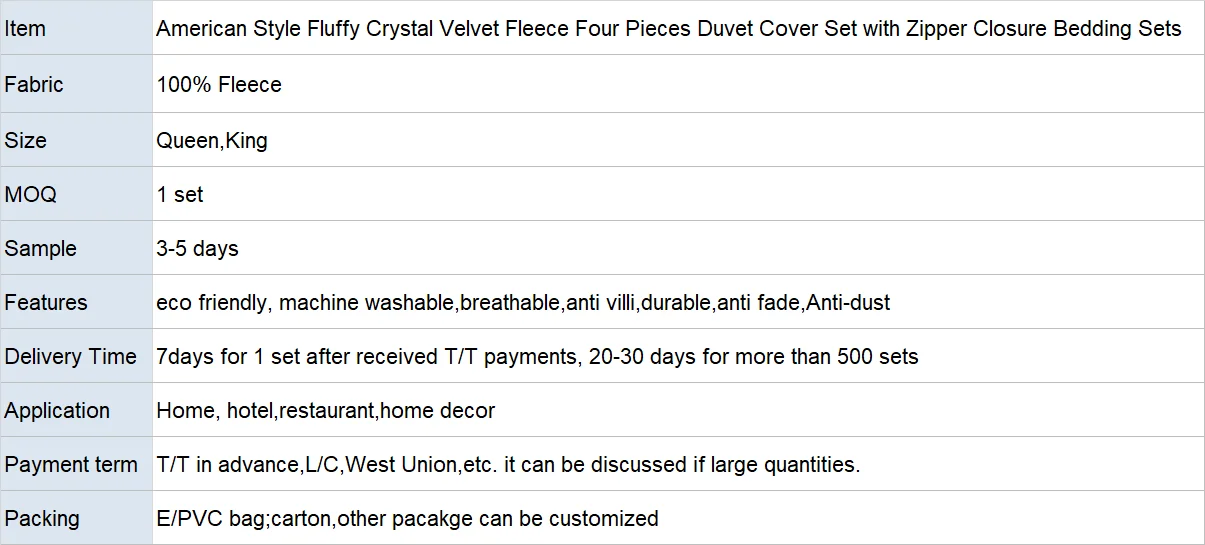Select the product title text in Item row
Viewport: 1205px width, 545px height.
point(668,29)
